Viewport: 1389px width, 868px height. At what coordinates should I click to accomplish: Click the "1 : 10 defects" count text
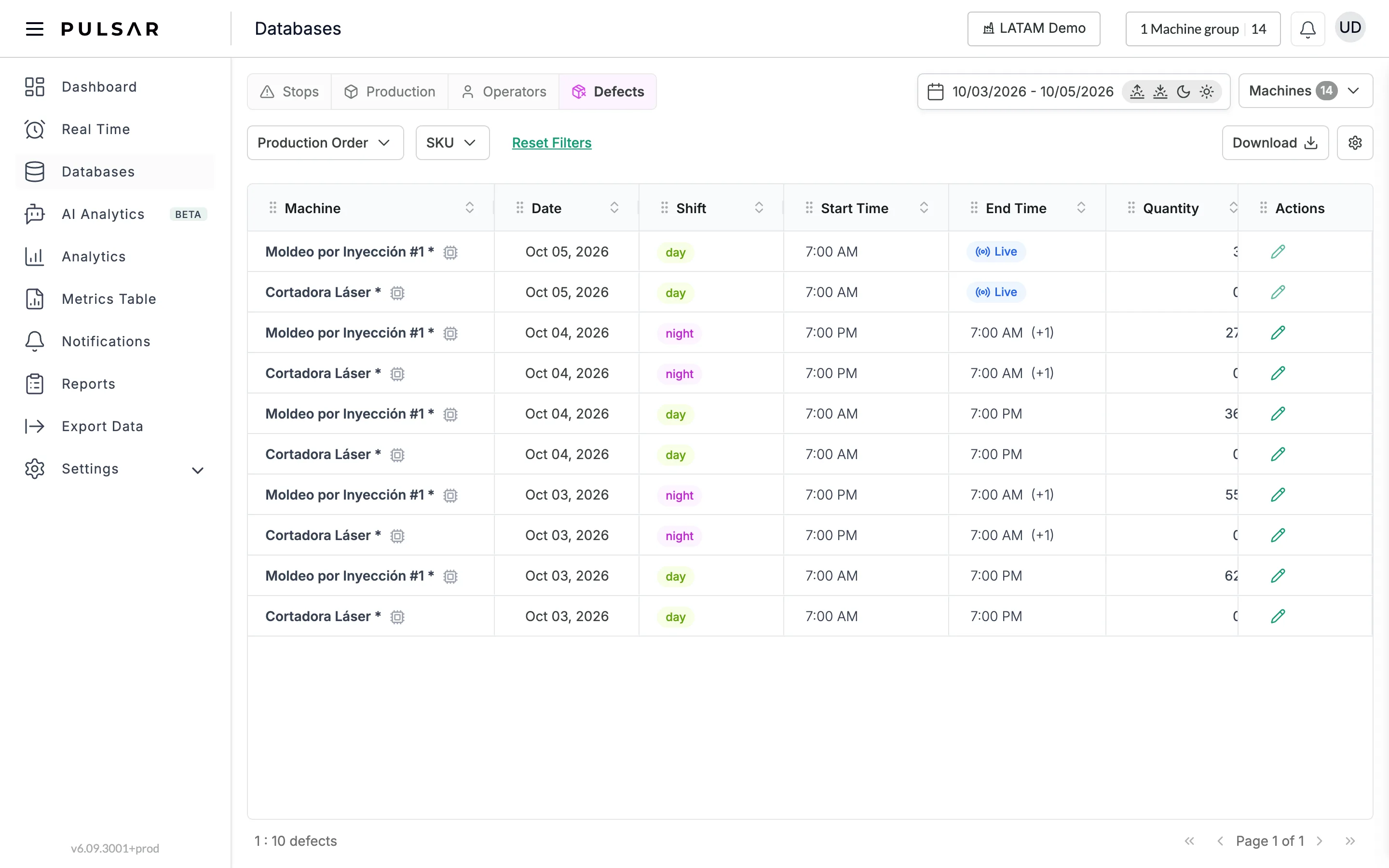point(296,841)
